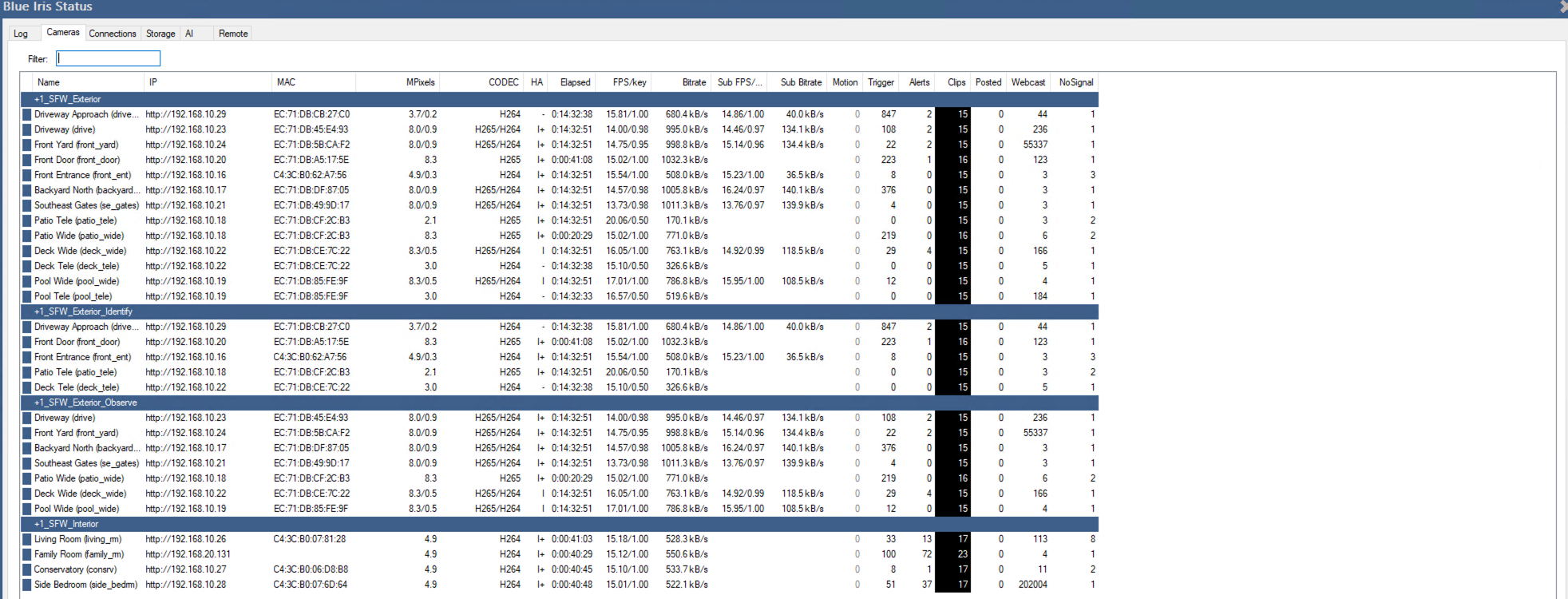Focus the Filter text field
1568x599 pixels.
click(108, 58)
